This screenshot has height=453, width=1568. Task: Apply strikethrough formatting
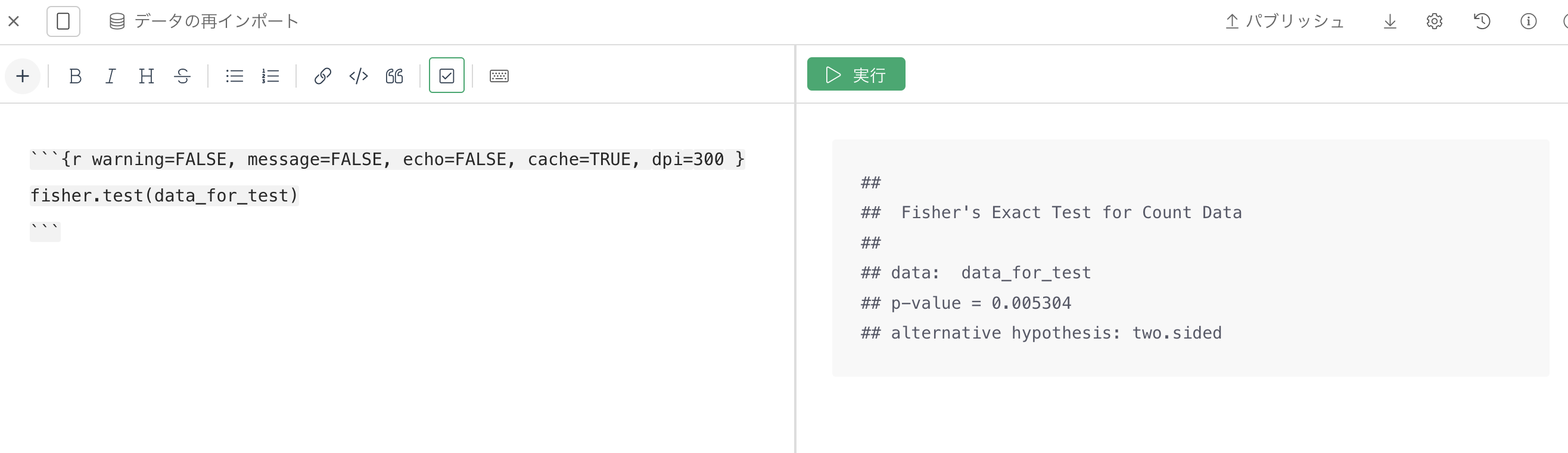click(182, 76)
